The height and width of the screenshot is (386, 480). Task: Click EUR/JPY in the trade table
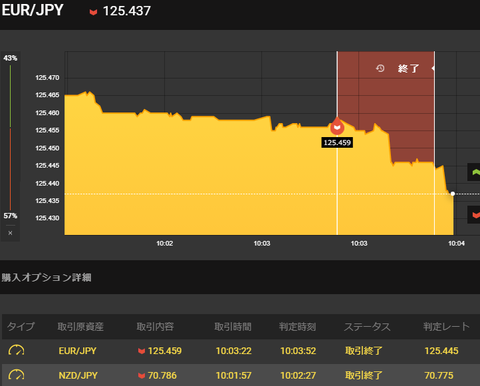pos(77,351)
